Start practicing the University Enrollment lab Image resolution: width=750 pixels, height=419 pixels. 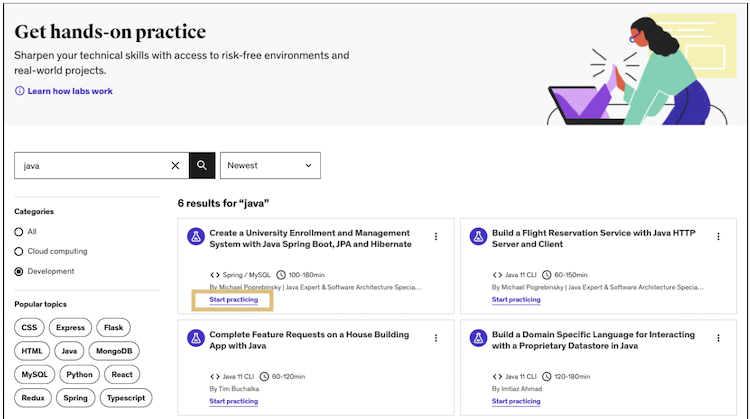click(234, 299)
